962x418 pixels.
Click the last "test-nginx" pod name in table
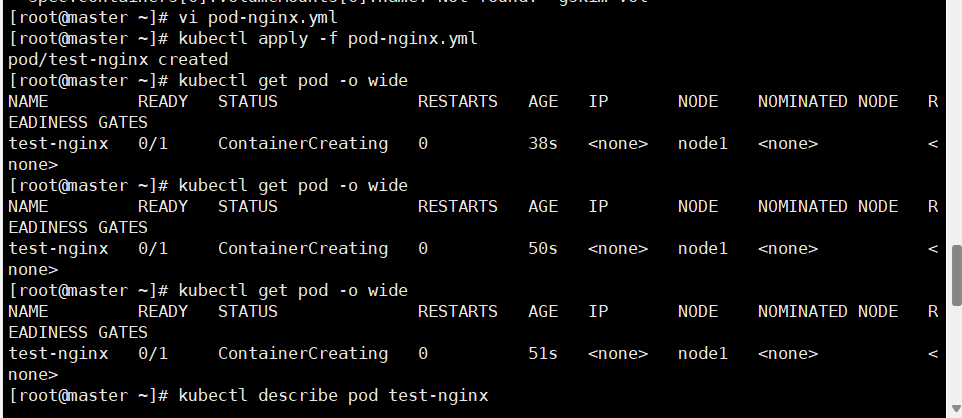[x=58, y=354]
